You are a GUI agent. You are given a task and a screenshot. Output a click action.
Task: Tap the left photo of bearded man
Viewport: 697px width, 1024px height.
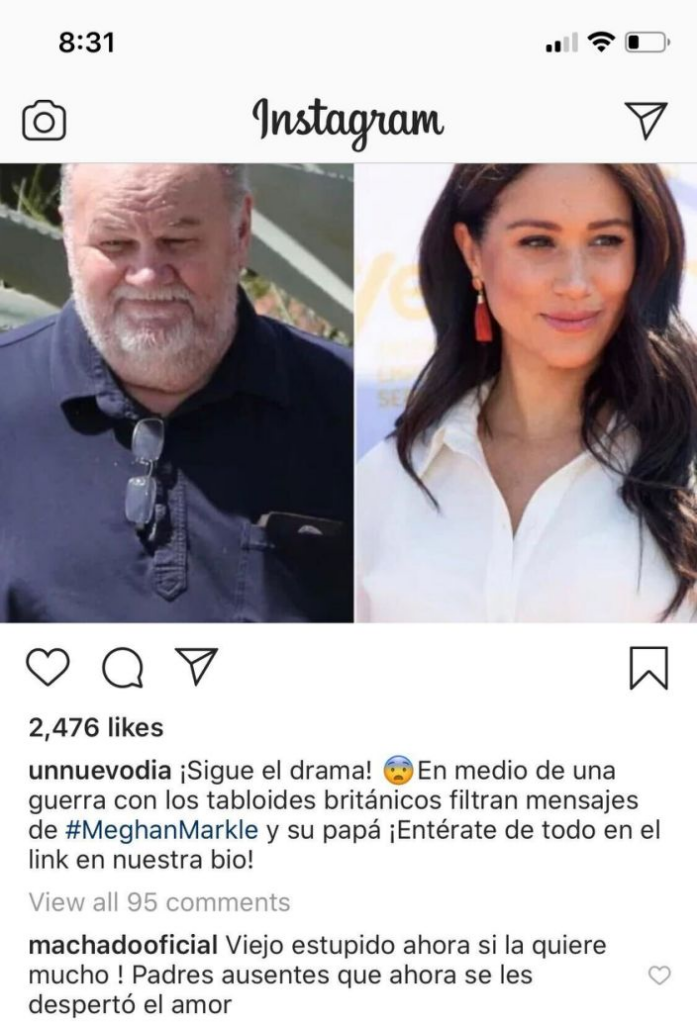[176, 392]
